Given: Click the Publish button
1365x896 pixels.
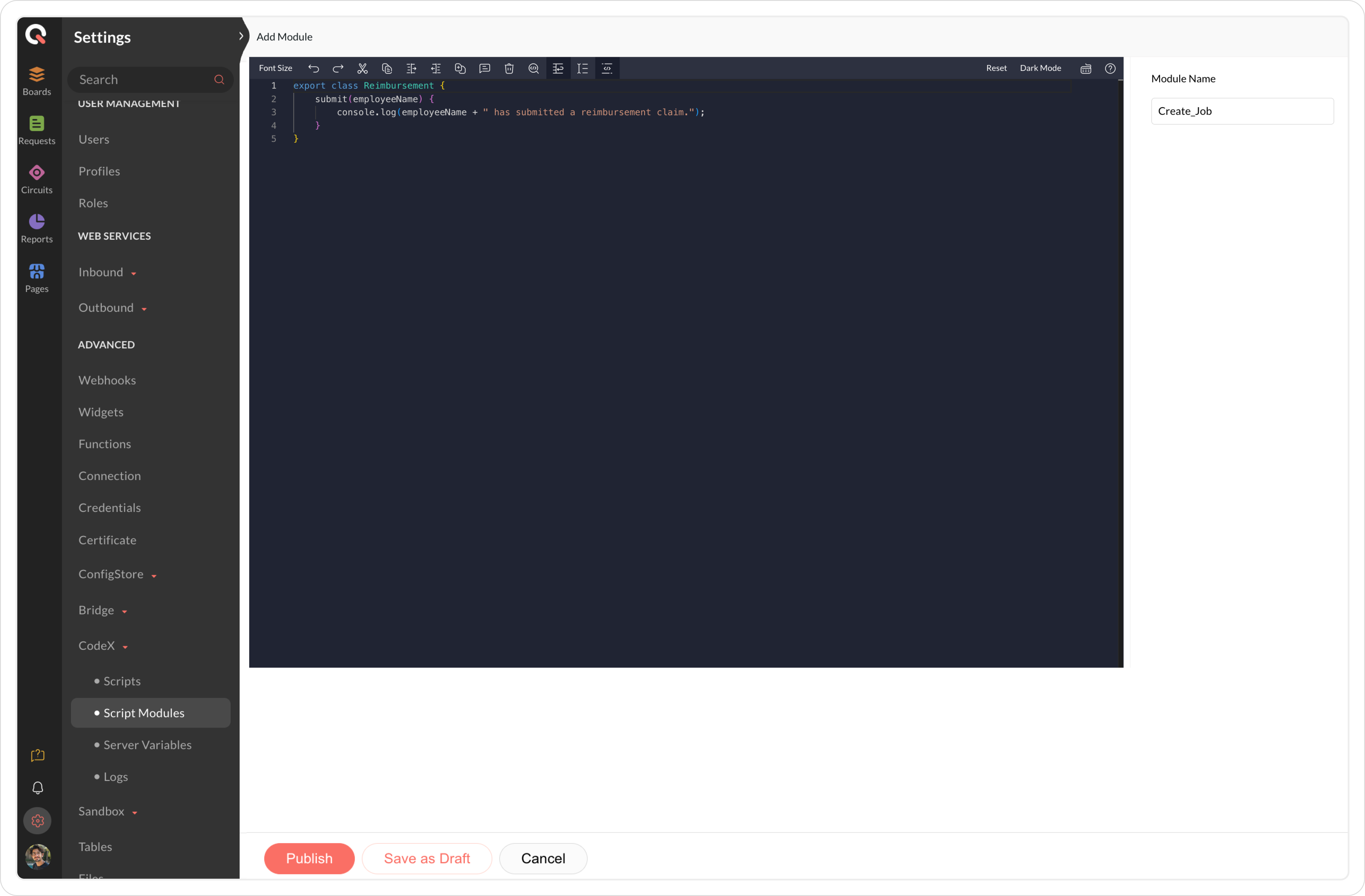Looking at the screenshot, I should point(309,858).
